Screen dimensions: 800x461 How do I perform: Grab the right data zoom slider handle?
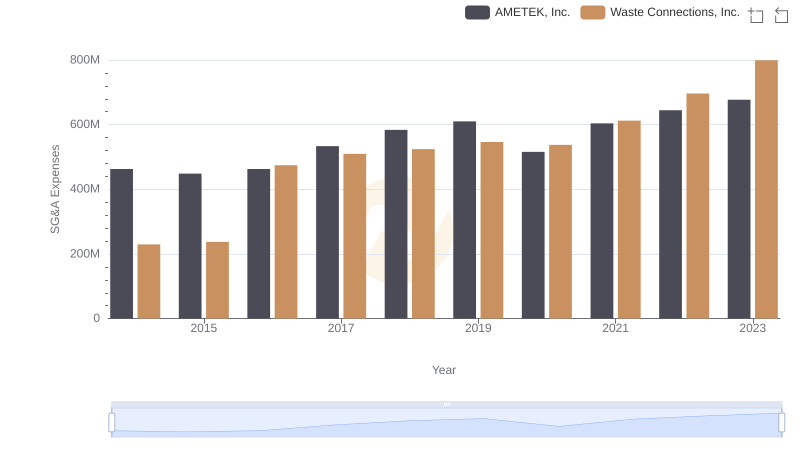point(781,423)
